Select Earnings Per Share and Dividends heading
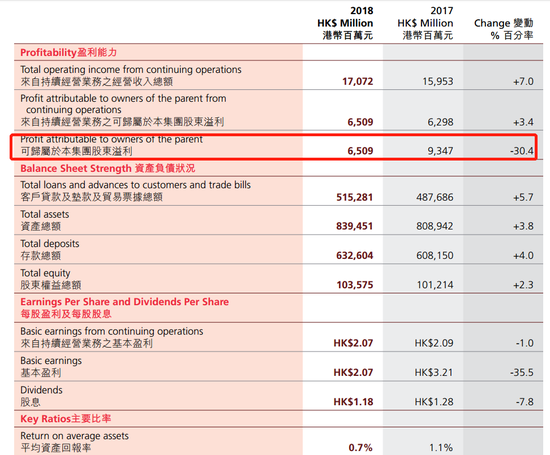The width and height of the screenshot is (550, 455). pyautogui.click(x=125, y=308)
